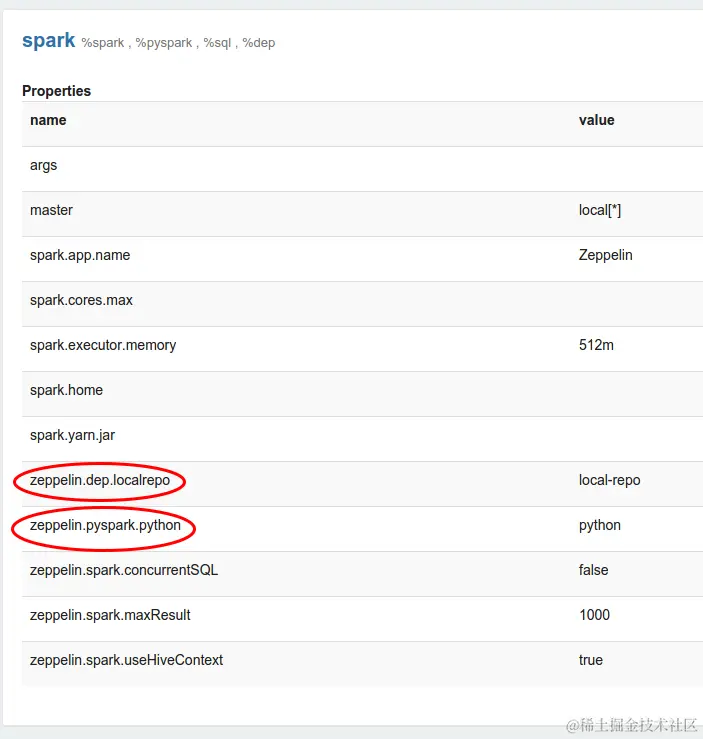Click the %dep interpreter binding label
Viewport: 703px width, 739px height.
click(x=259, y=43)
